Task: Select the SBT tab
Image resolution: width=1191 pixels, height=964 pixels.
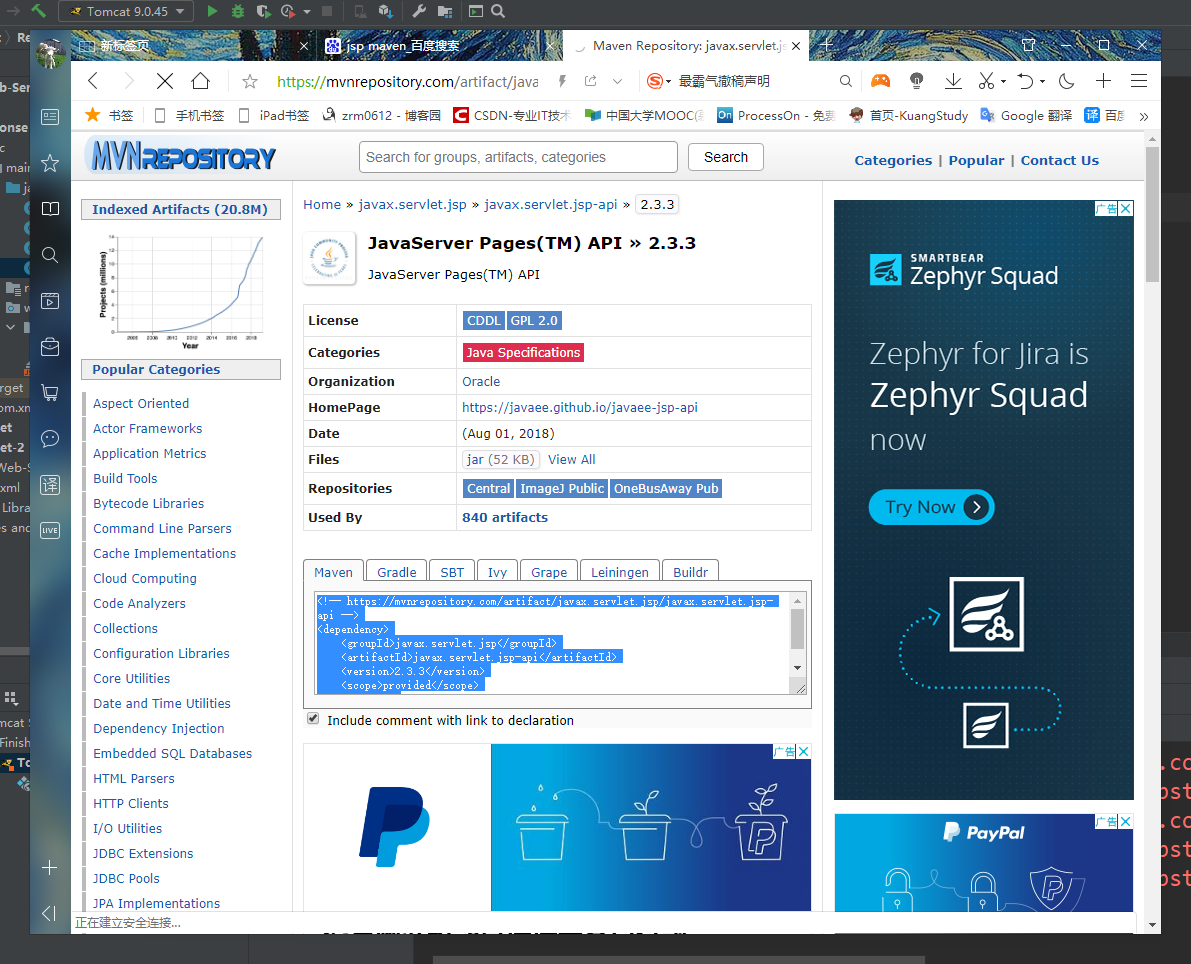Action: click(x=452, y=572)
